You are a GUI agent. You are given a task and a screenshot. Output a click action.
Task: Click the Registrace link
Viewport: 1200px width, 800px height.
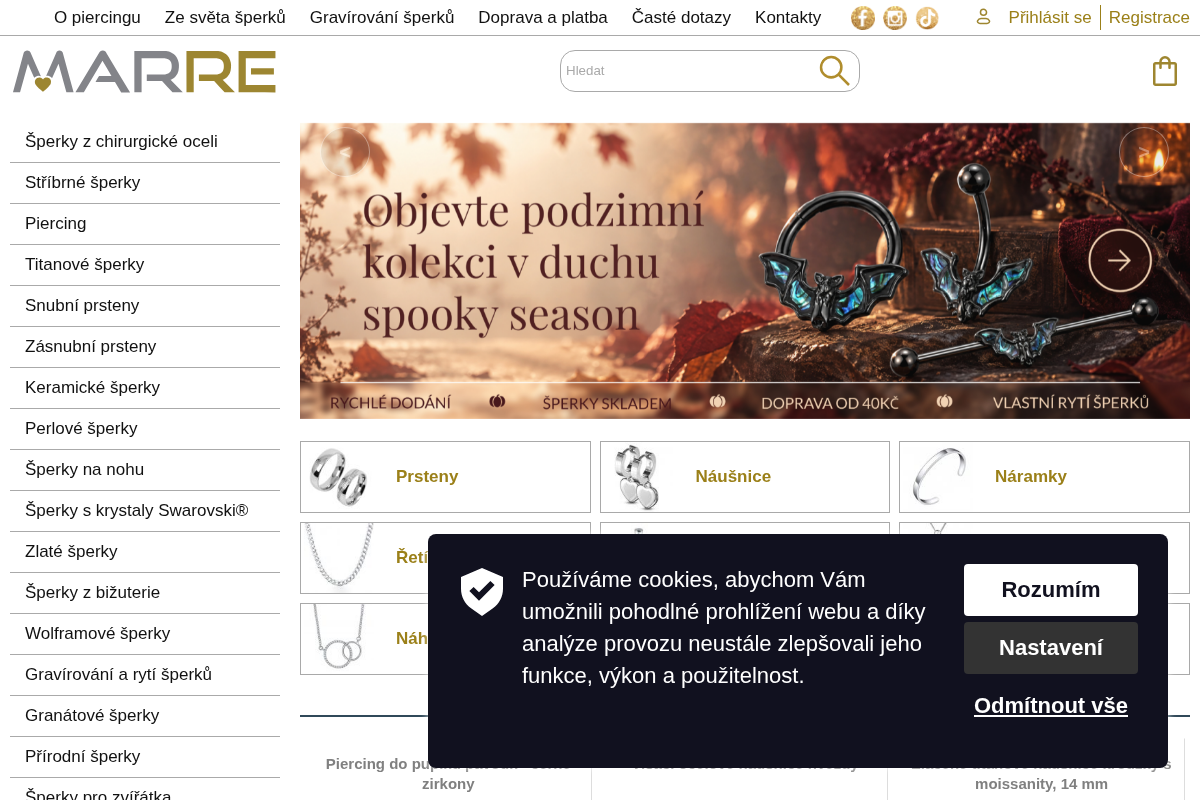point(1149,17)
